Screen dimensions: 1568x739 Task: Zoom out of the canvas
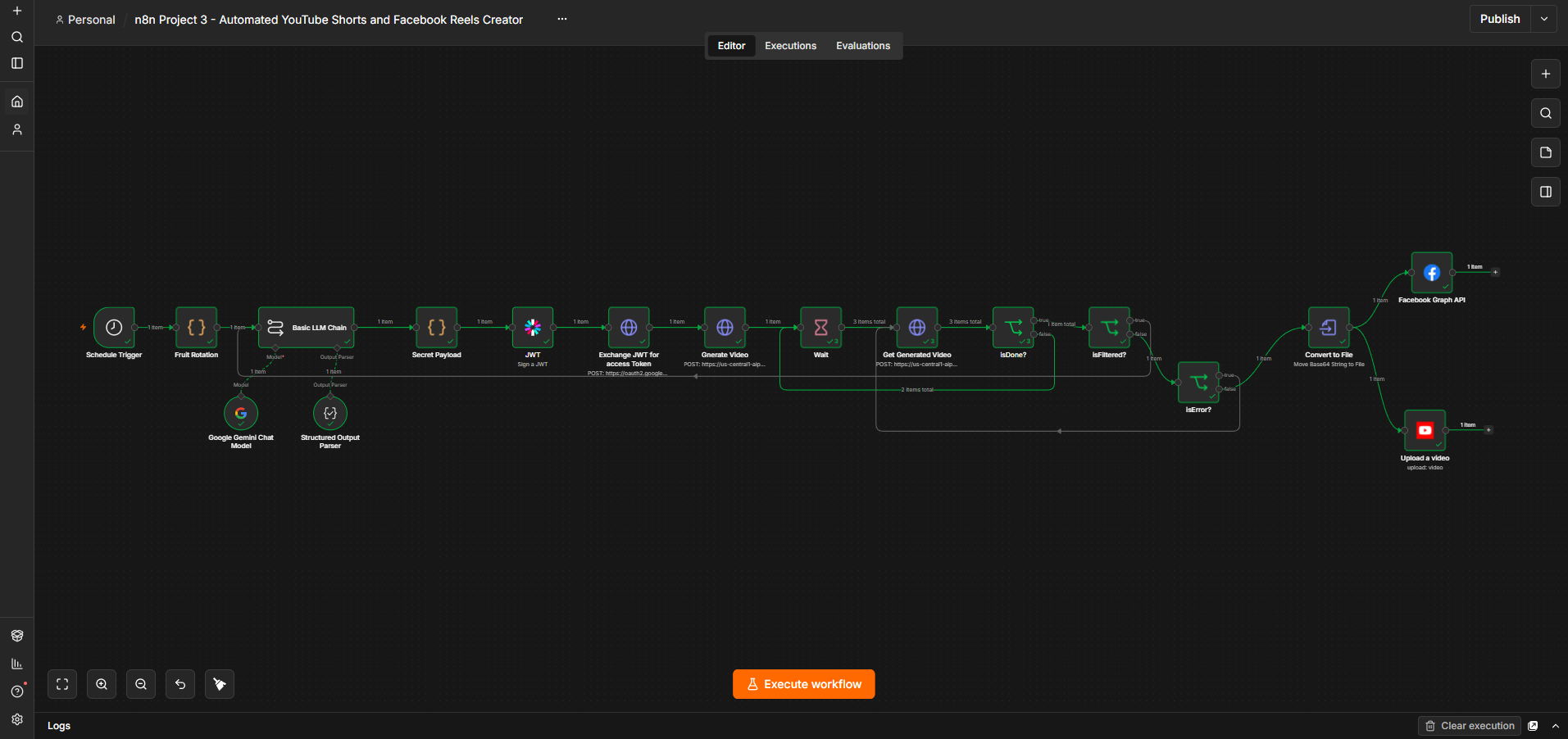point(141,684)
